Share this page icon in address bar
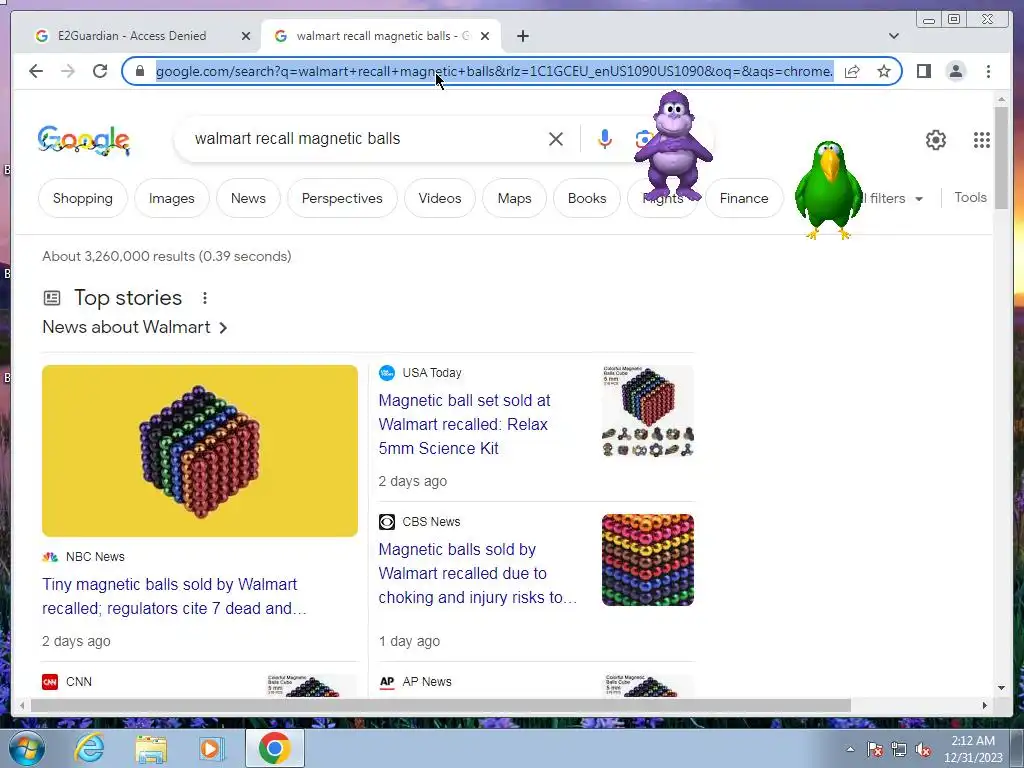 pyautogui.click(x=852, y=71)
